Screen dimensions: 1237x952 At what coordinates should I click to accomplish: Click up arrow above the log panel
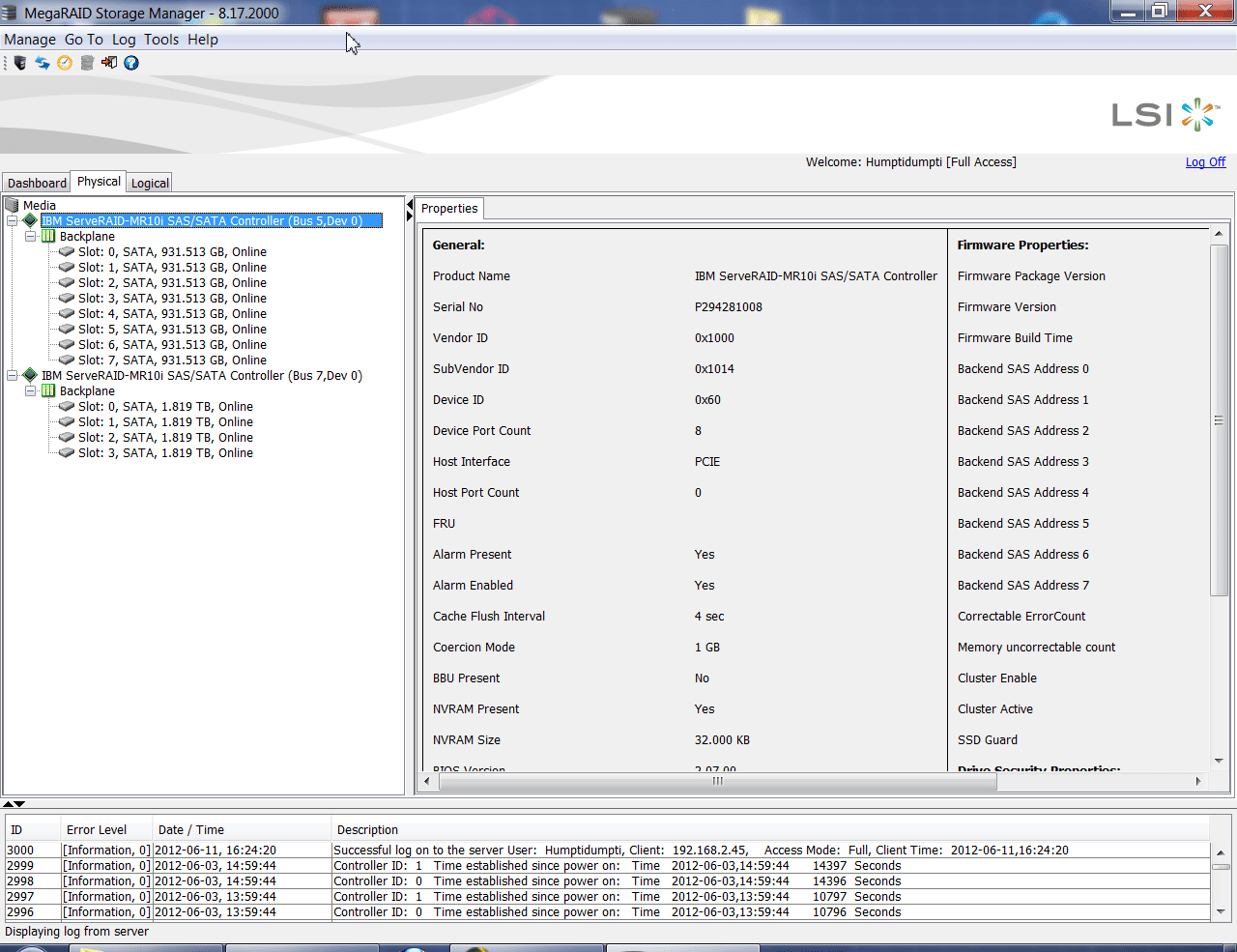tap(8, 804)
